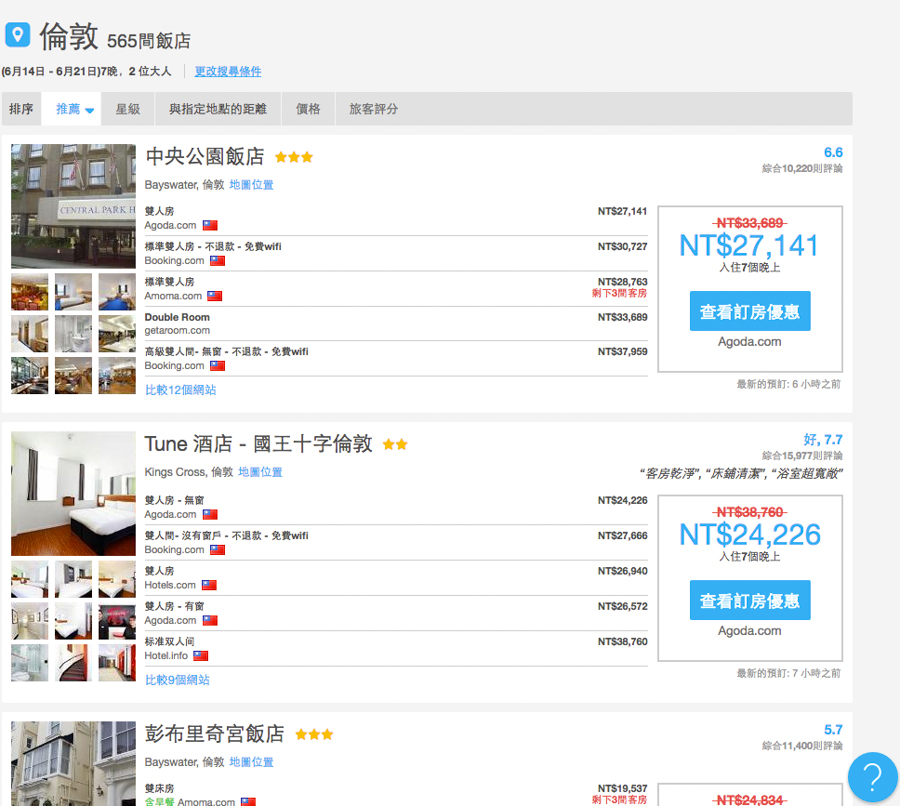Open 中央公園飯店 hotel title
900x806 pixels.
(205, 156)
